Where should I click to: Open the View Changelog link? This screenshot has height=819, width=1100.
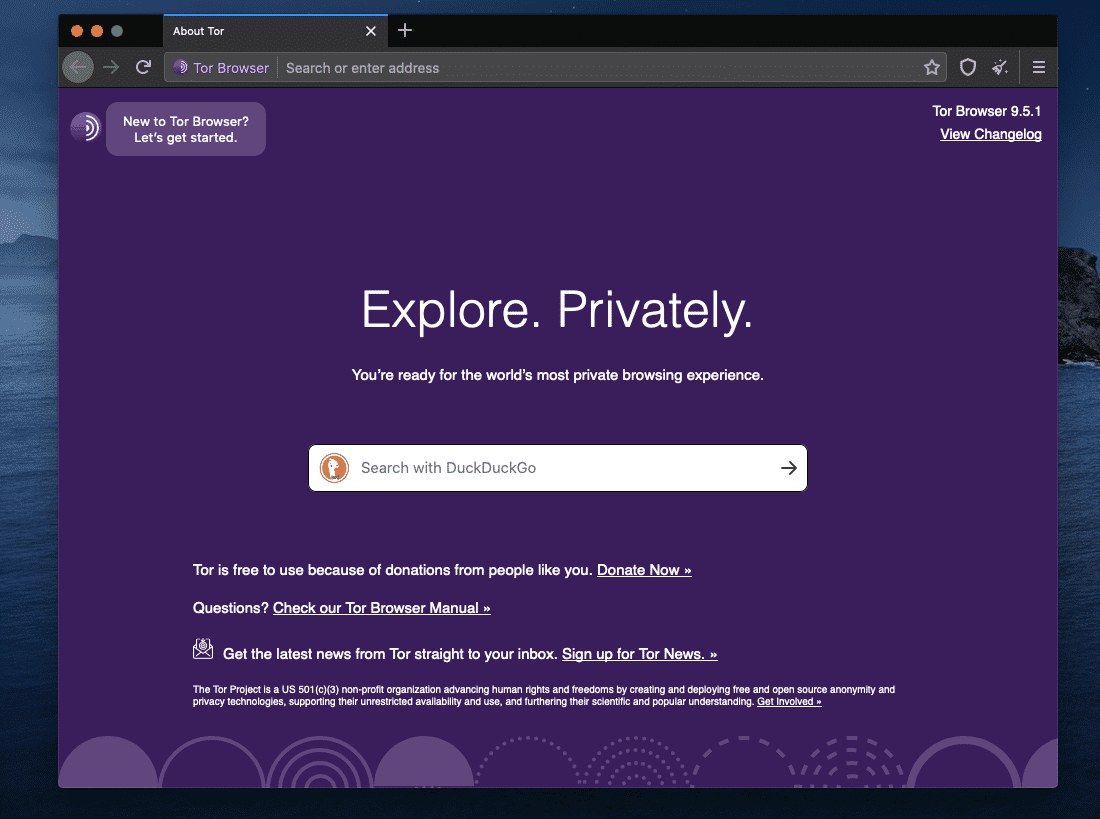[x=990, y=134]
